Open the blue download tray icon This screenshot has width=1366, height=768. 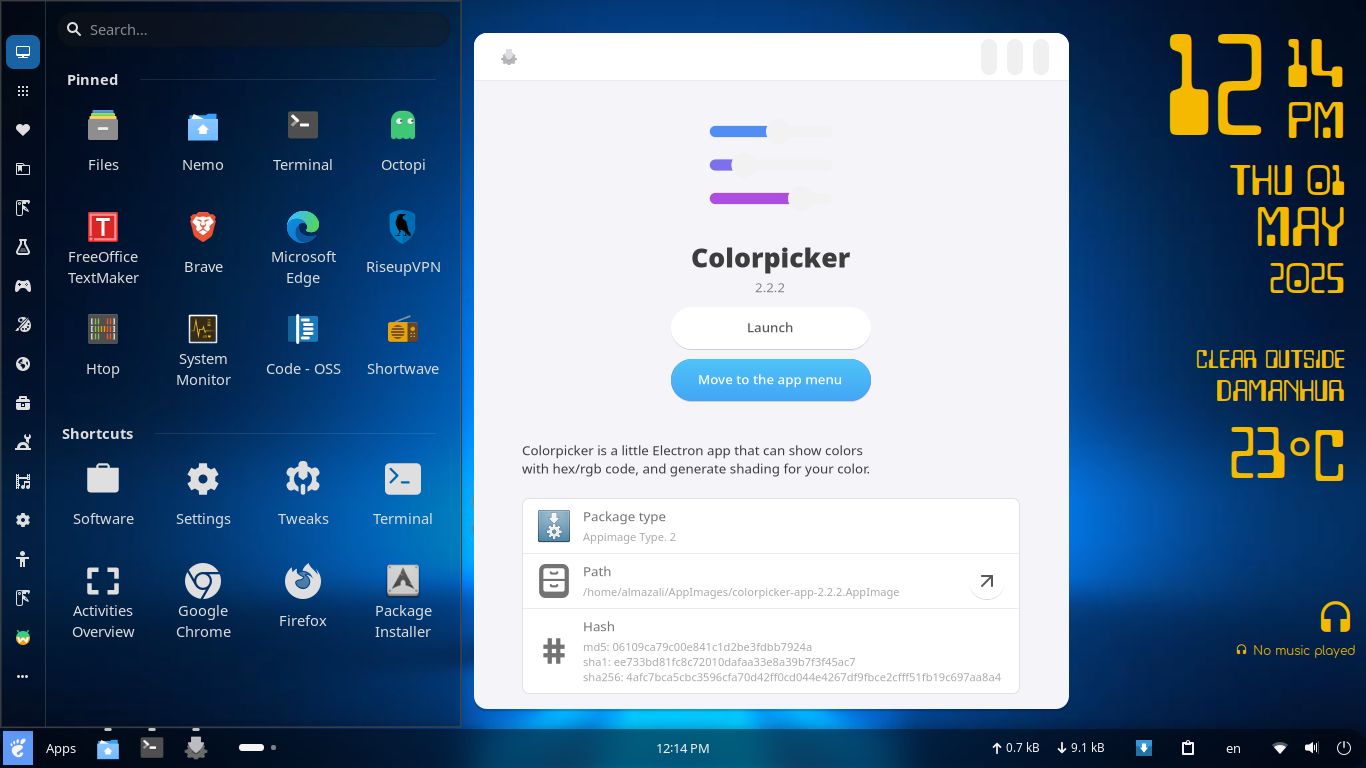pos(1144,748)
